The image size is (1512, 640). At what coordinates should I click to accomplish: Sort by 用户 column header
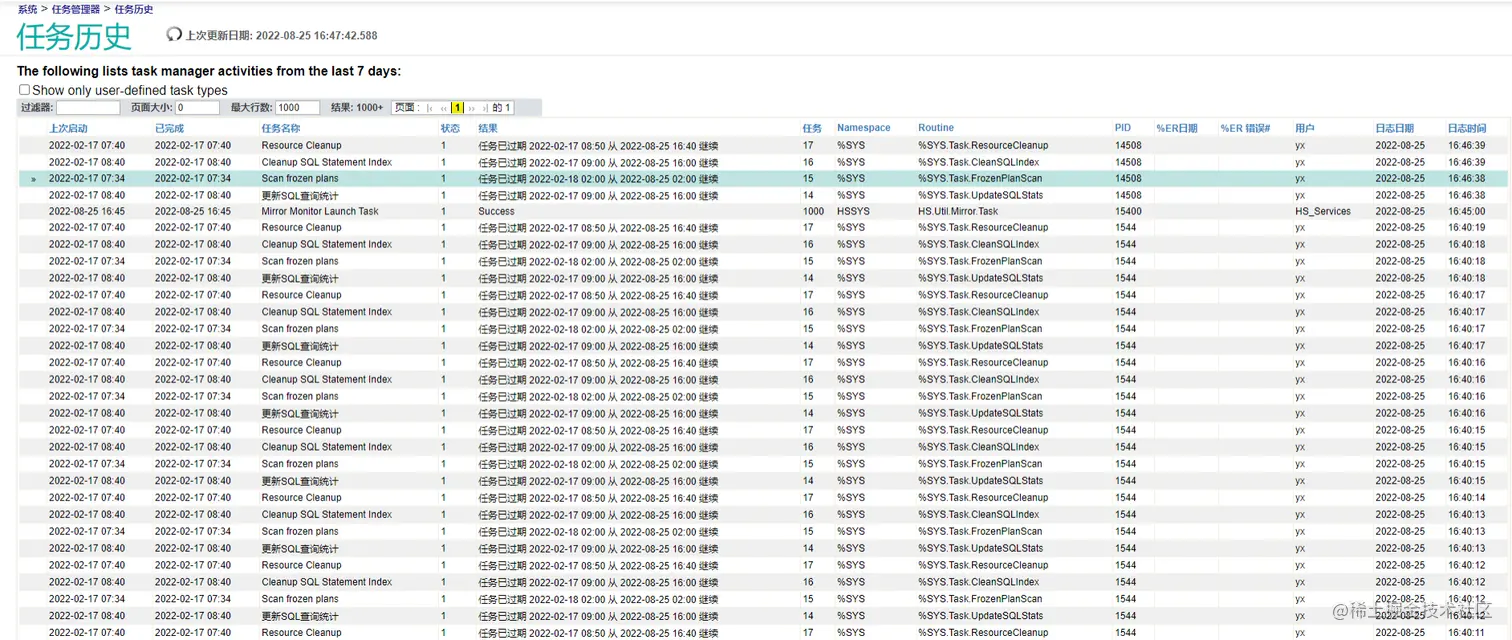(x=1305, y=128)
